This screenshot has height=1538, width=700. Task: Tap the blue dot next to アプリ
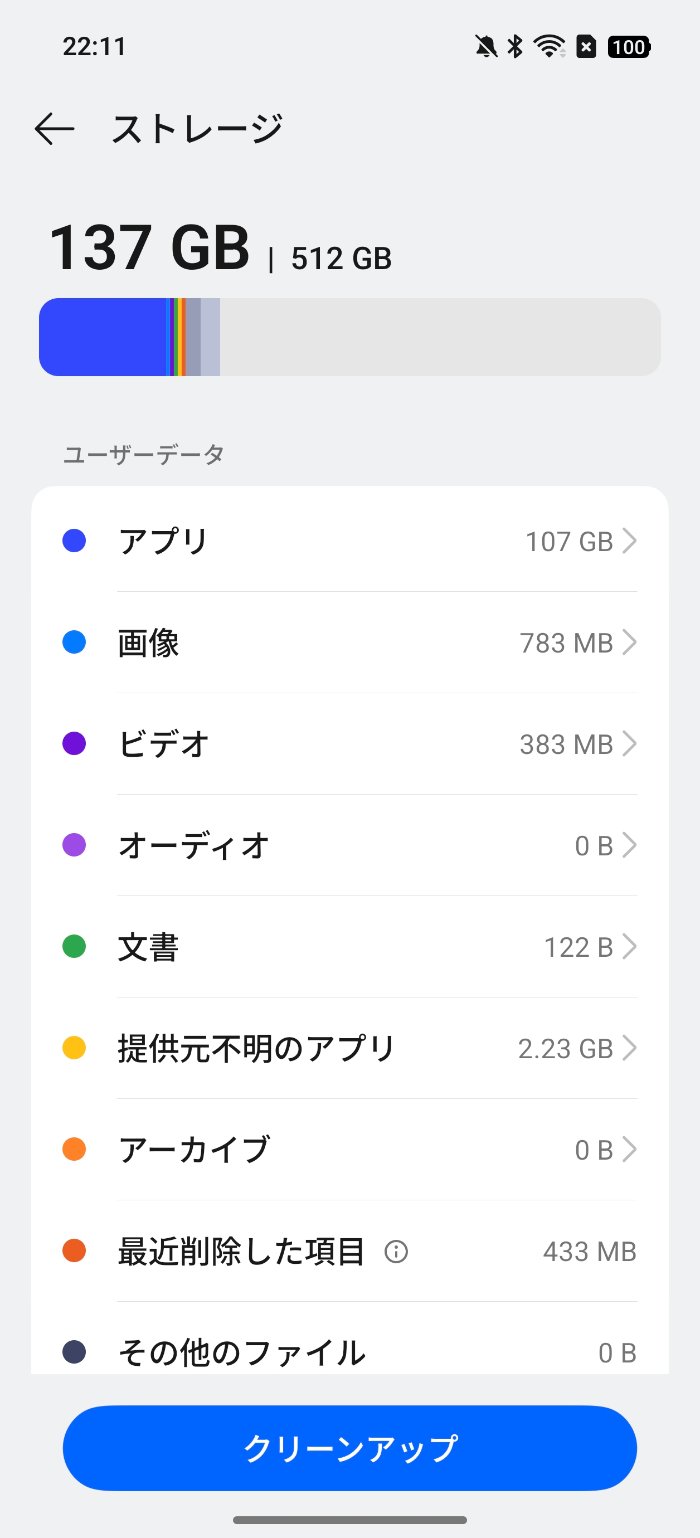[x=74, y=541]
